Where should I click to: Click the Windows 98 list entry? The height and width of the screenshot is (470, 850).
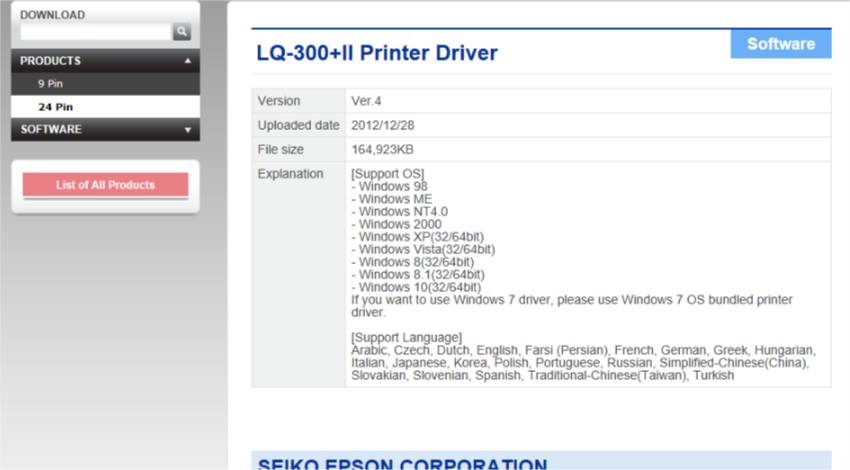point(389,186)
